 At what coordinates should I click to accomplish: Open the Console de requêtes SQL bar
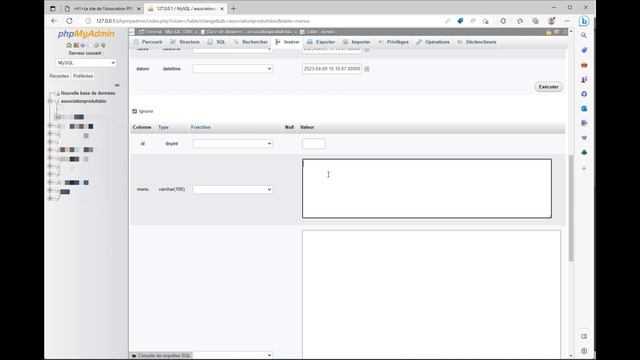point(161,356)
